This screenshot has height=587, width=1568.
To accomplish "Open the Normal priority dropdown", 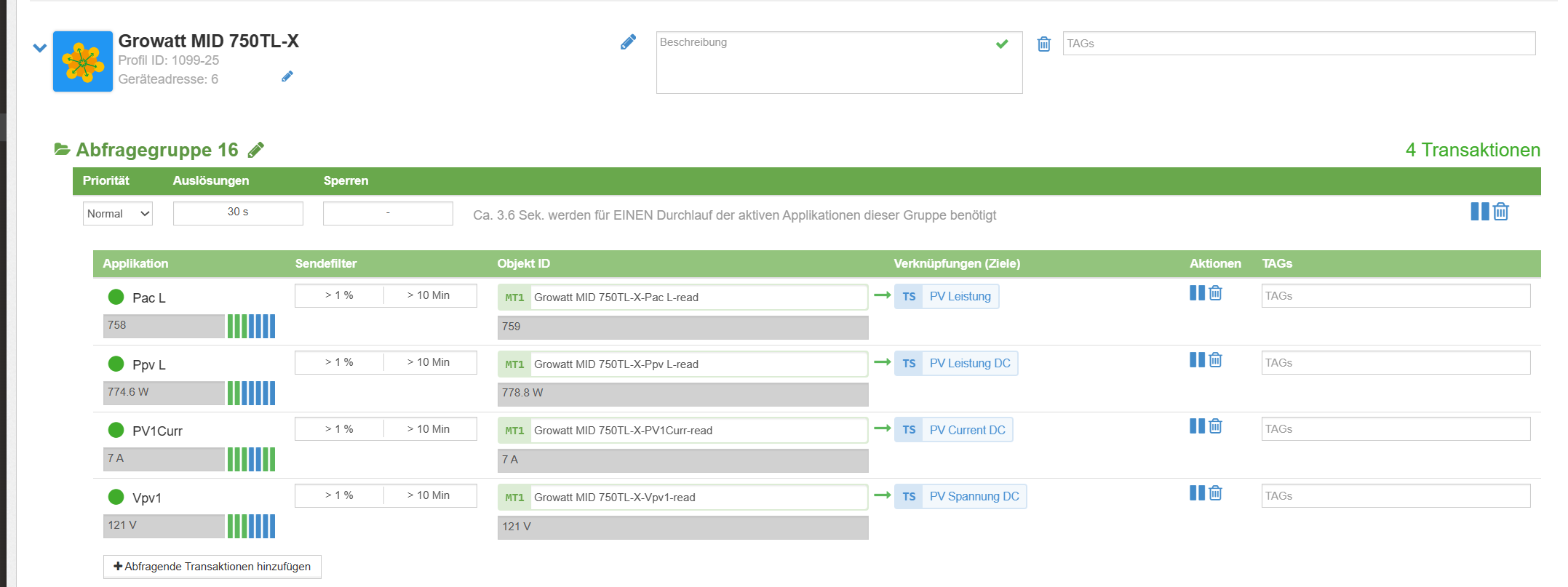I will [118, 213].
